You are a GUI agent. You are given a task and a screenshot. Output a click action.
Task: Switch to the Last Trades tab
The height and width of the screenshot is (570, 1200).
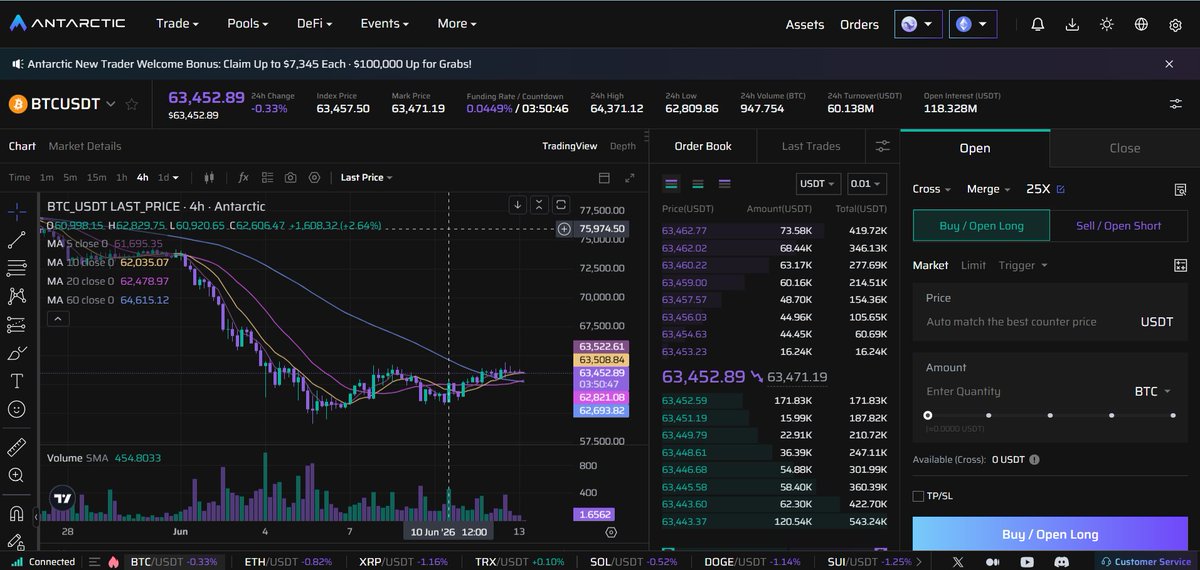pyautogui.click(x=811, y=146)
